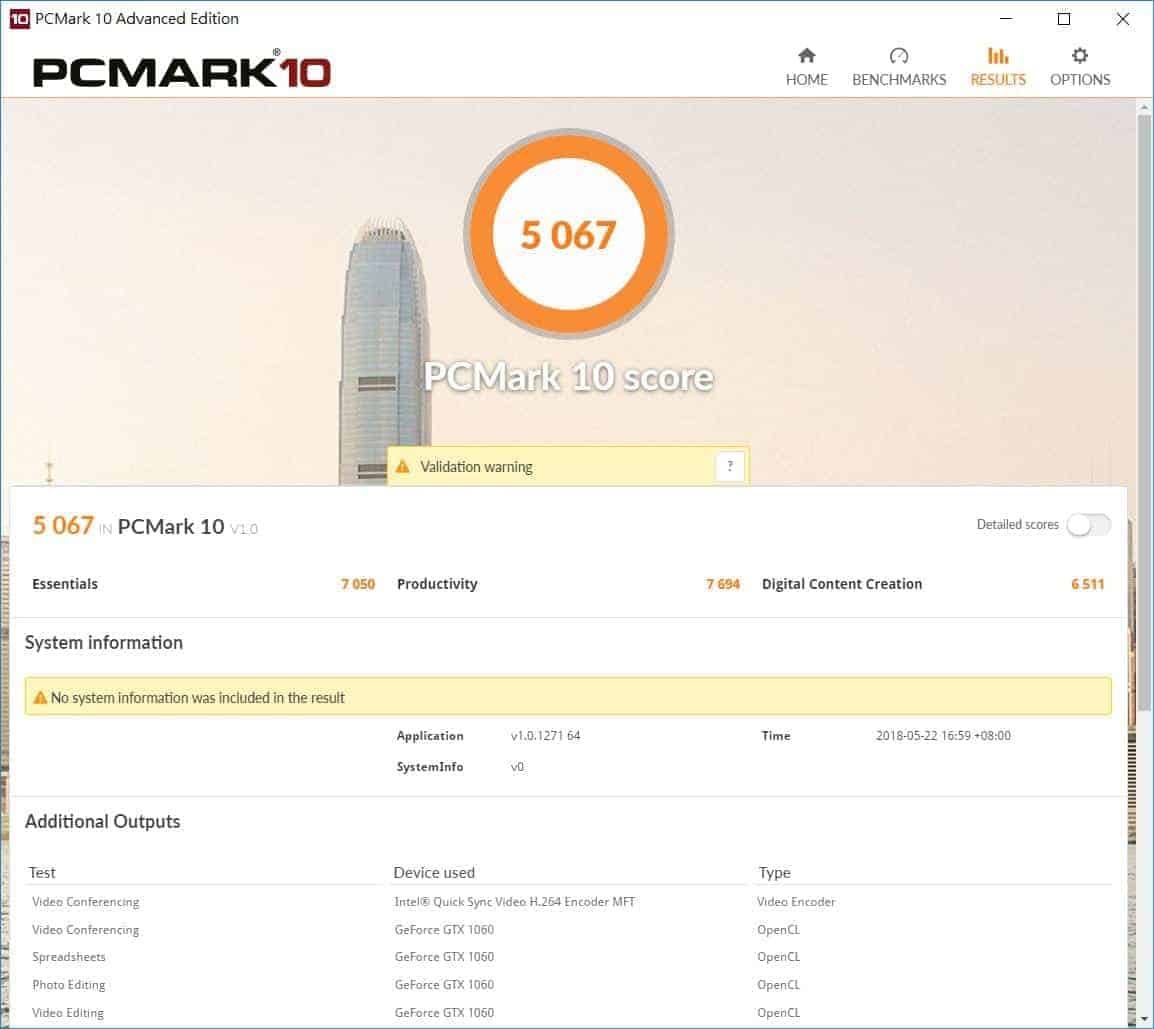Click the Home house icon
Image resolution: width=1154 pixels, height=1029 pixels.
(807, 55)
